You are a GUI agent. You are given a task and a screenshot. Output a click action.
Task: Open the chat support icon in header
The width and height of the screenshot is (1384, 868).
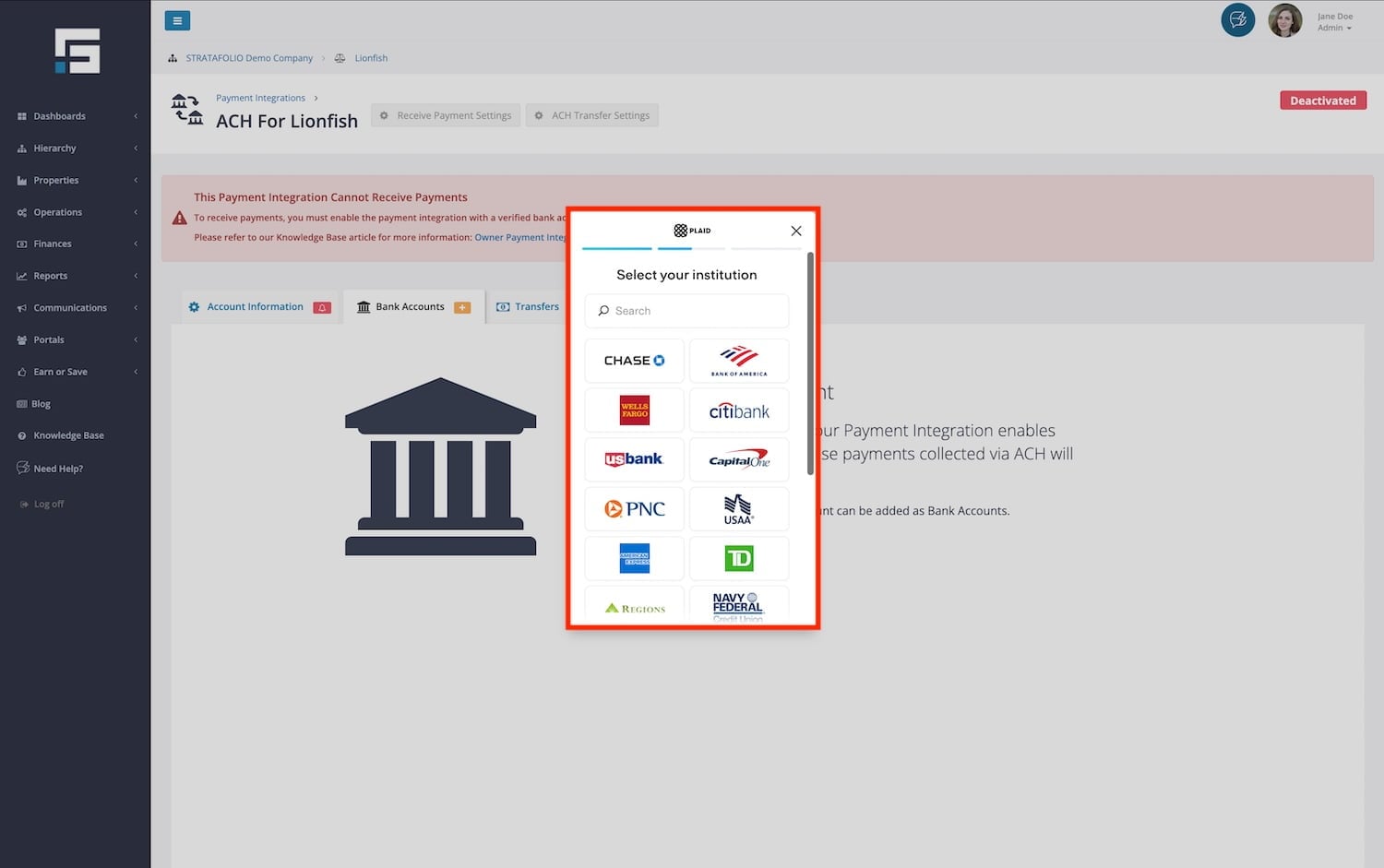pyautogui.click(x=1237, y=20)
